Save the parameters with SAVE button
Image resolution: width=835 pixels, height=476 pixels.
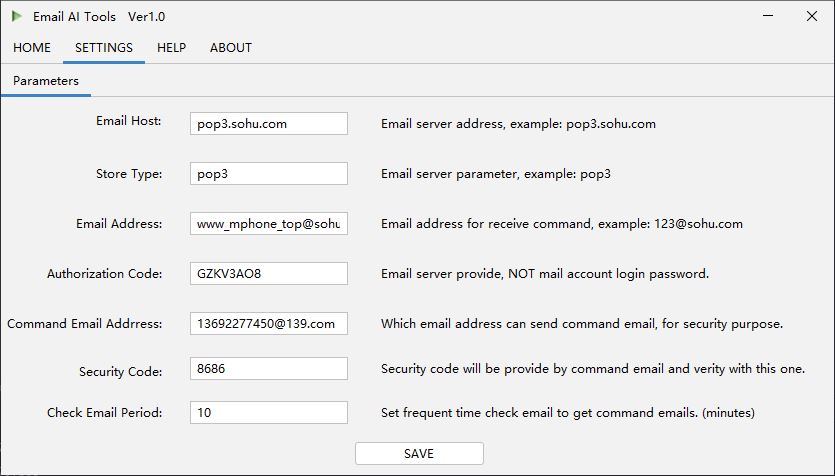tap(419, 454)
